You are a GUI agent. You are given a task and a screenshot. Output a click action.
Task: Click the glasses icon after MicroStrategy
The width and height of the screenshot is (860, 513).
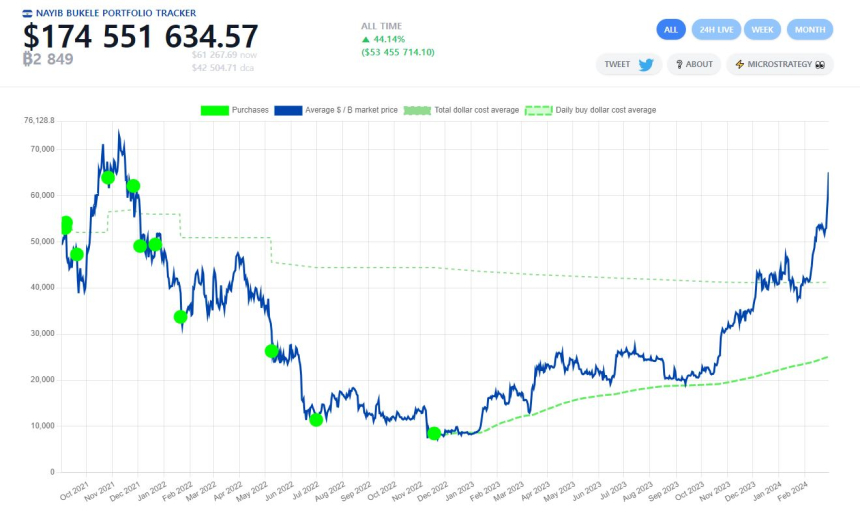point(821,64)
